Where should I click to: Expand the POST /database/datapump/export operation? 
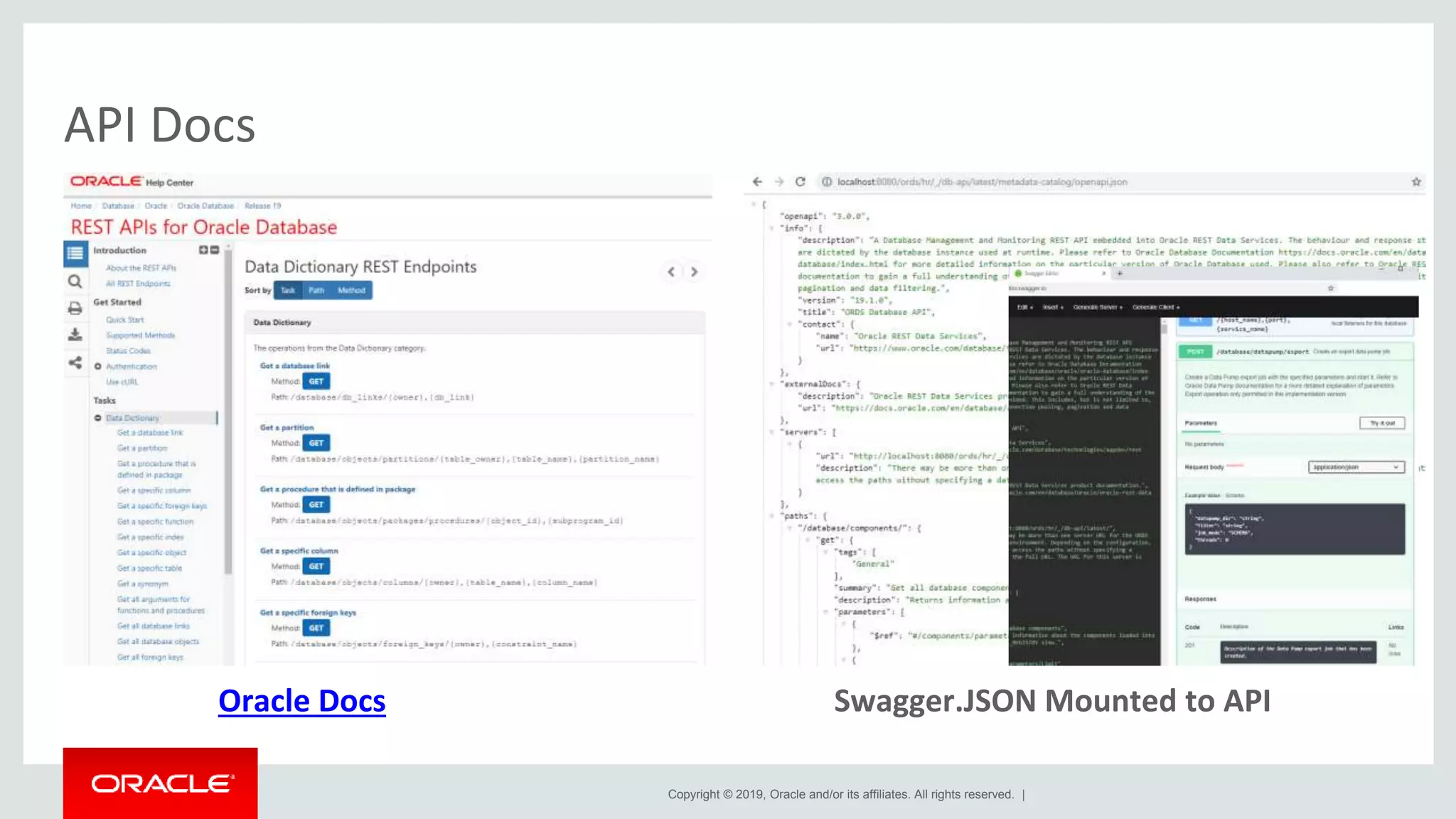pos(1295,351)
